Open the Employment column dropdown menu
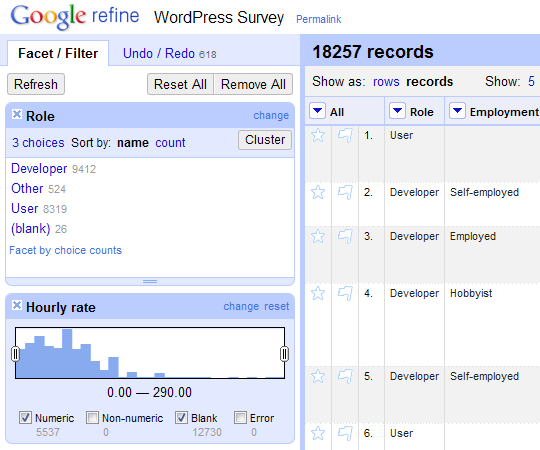 click(x=457, y=111)
